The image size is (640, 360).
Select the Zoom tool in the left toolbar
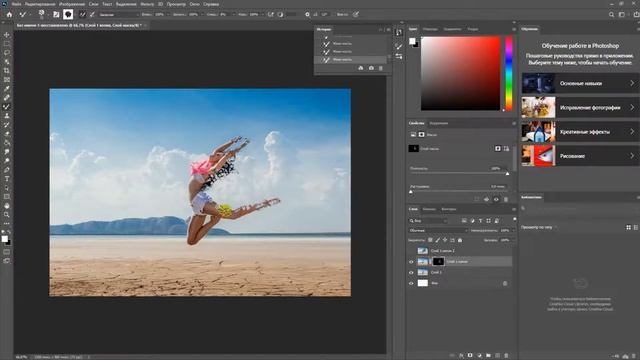click(7, 215)
